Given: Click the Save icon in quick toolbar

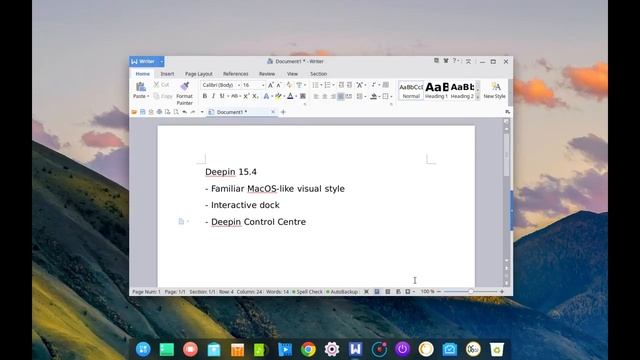Looking at the screenshot, I should (x=142, y=112).
